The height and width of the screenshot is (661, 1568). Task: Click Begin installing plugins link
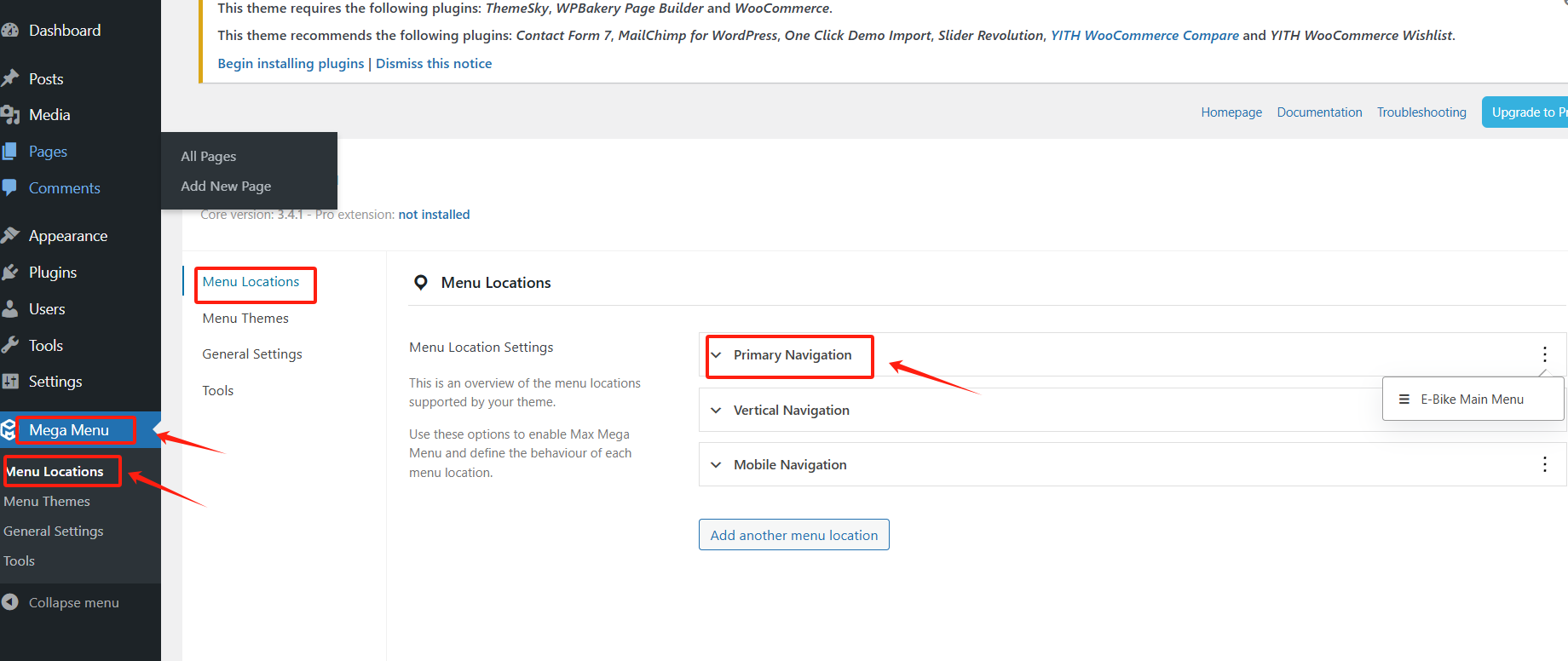pyautogui.click(x=291, y=64)
